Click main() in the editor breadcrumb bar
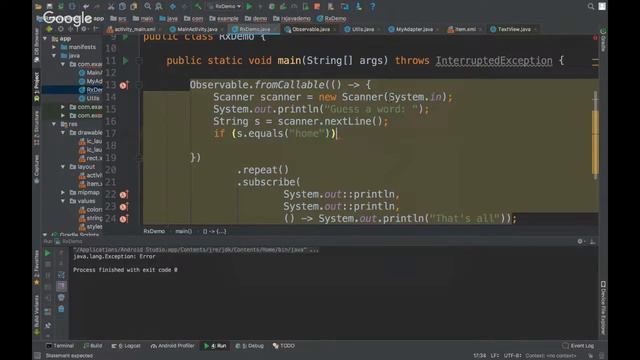The image size is (640, 360). (x=183, y=231)
